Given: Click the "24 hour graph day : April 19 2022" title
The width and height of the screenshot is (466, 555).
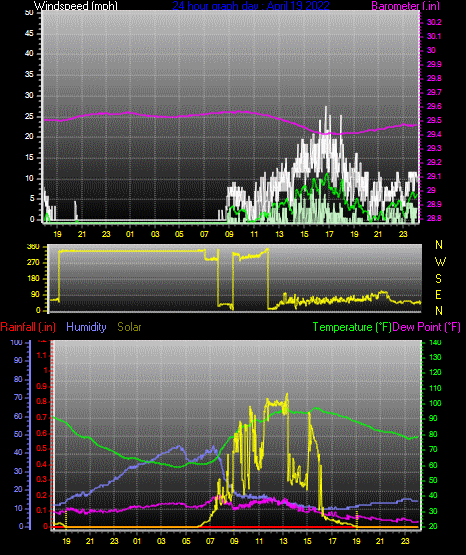Looking at the screenshot, I should pyautogui.click(x=251, y=6).
